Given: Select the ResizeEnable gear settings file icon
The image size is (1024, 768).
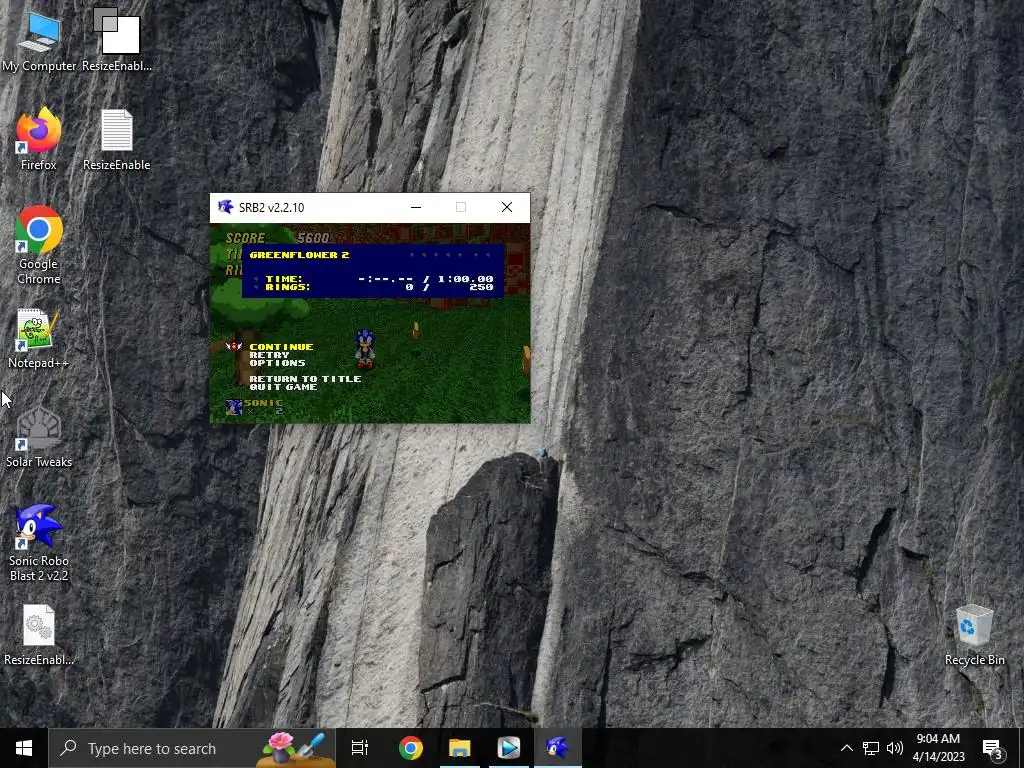Looking at the screenshot, I should click(x=39, y=635).
